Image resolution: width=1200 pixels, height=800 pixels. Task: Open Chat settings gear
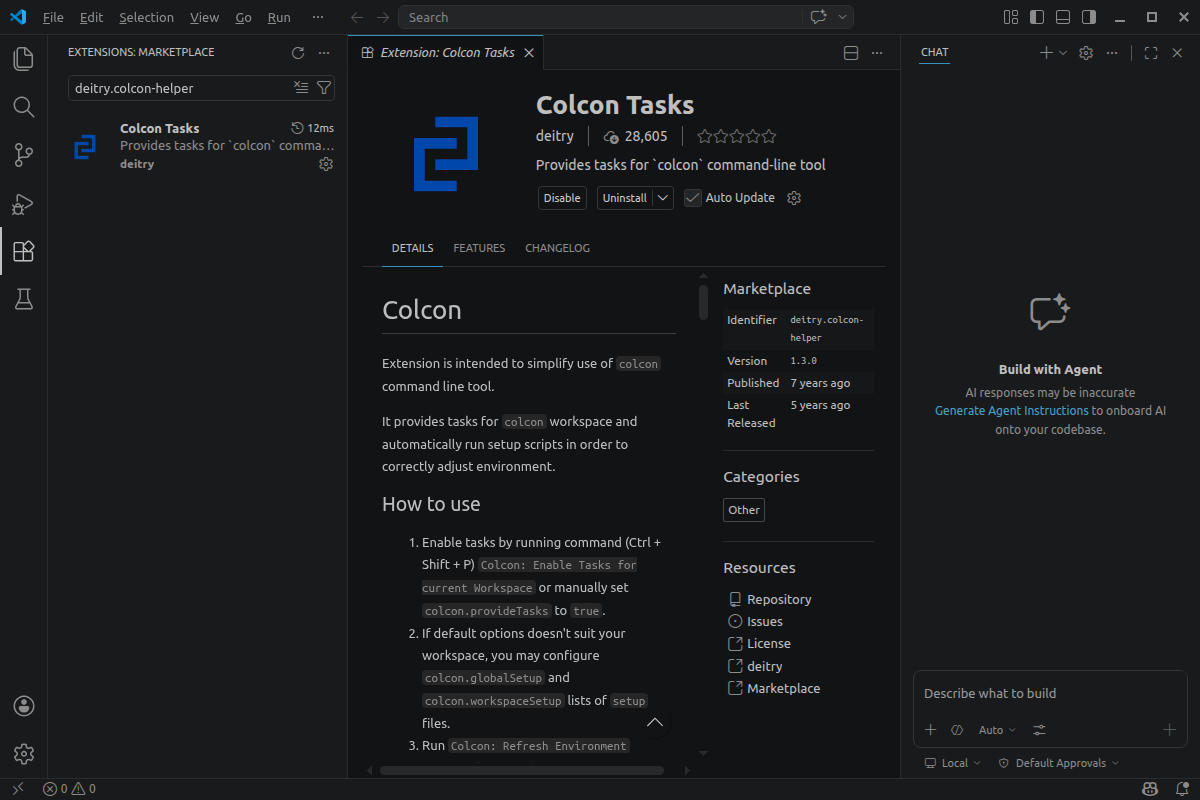(1086, 53)
